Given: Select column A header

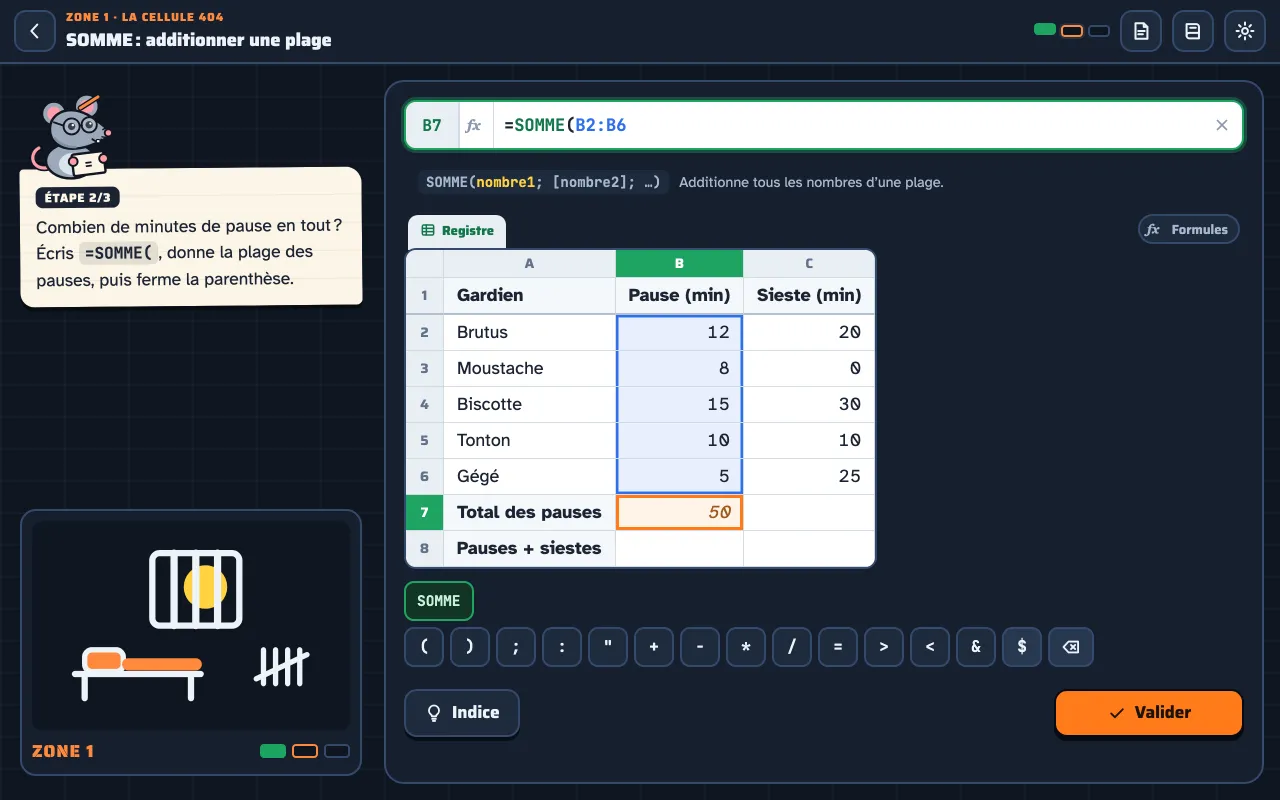Looking at the screenshot, I should coord(529,264).
